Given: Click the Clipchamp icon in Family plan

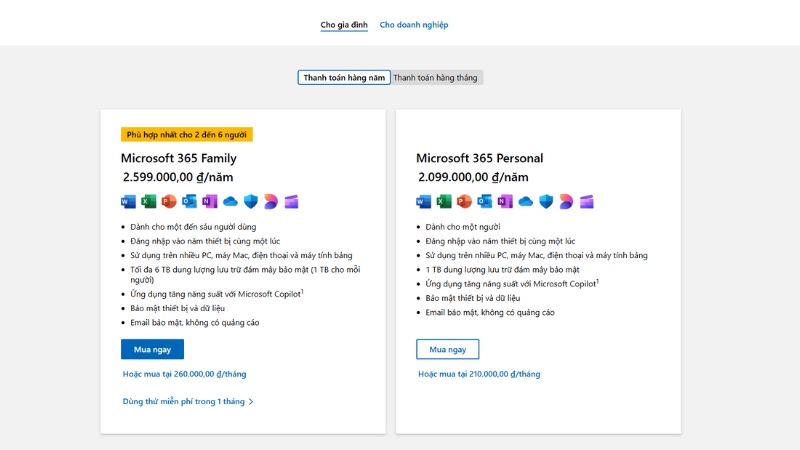Looking at the screenshot, I should pyautogui.click(x=291, y=202).
